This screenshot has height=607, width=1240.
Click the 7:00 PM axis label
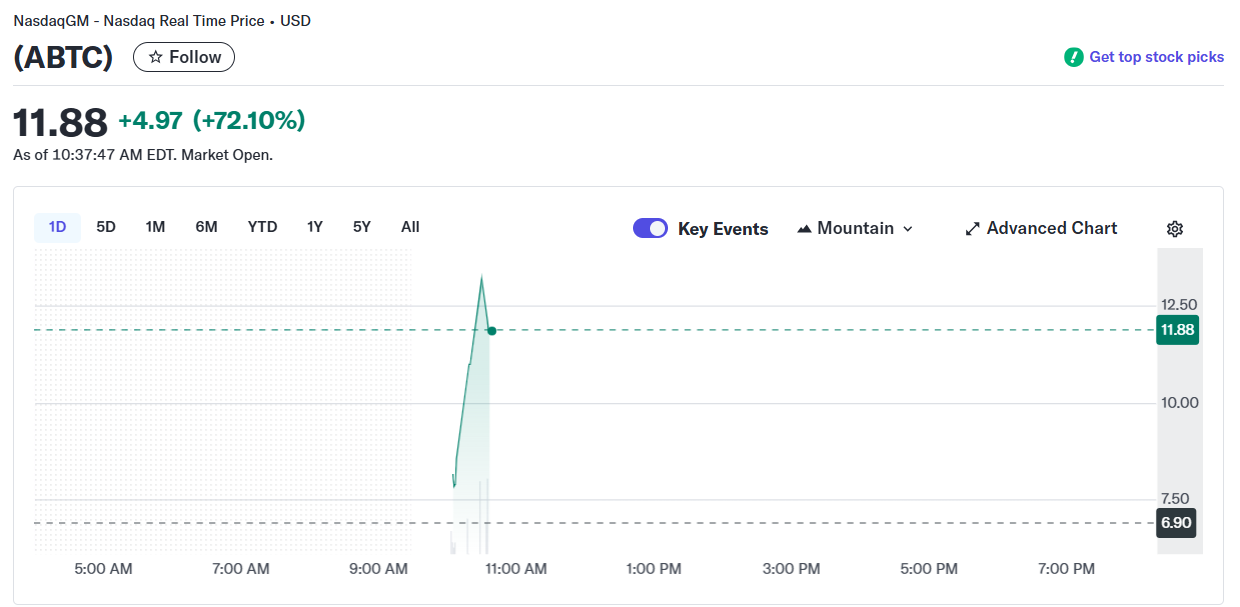tap(1066, 569)
